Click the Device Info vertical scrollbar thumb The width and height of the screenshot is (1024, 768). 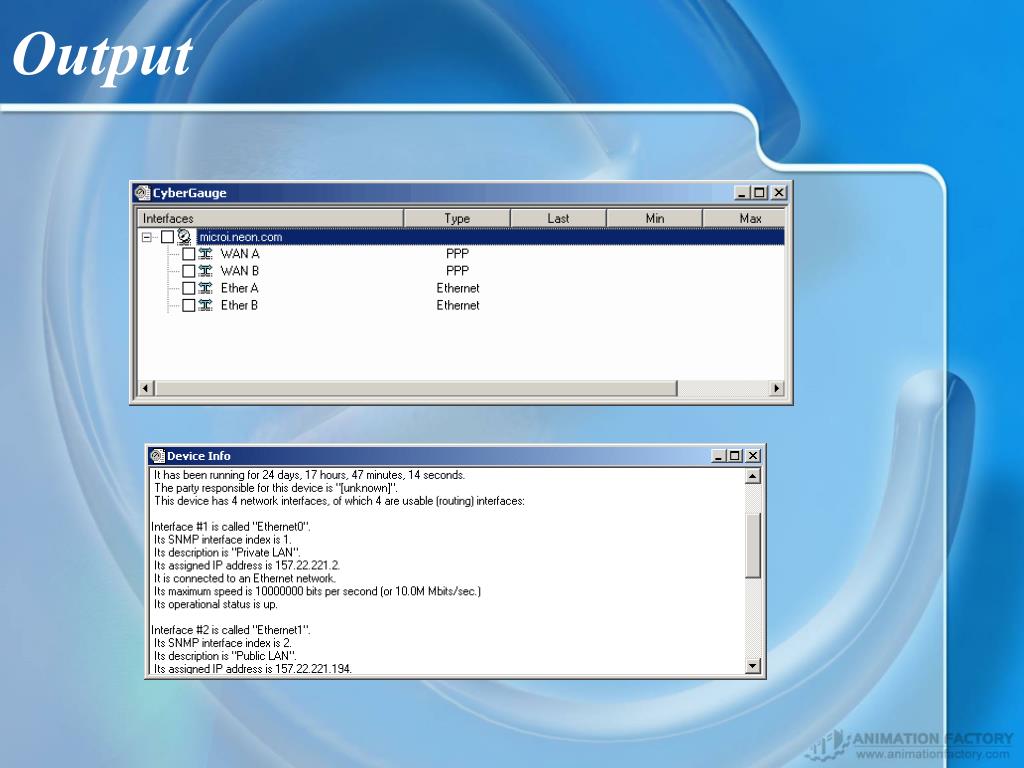click(753, 545)
